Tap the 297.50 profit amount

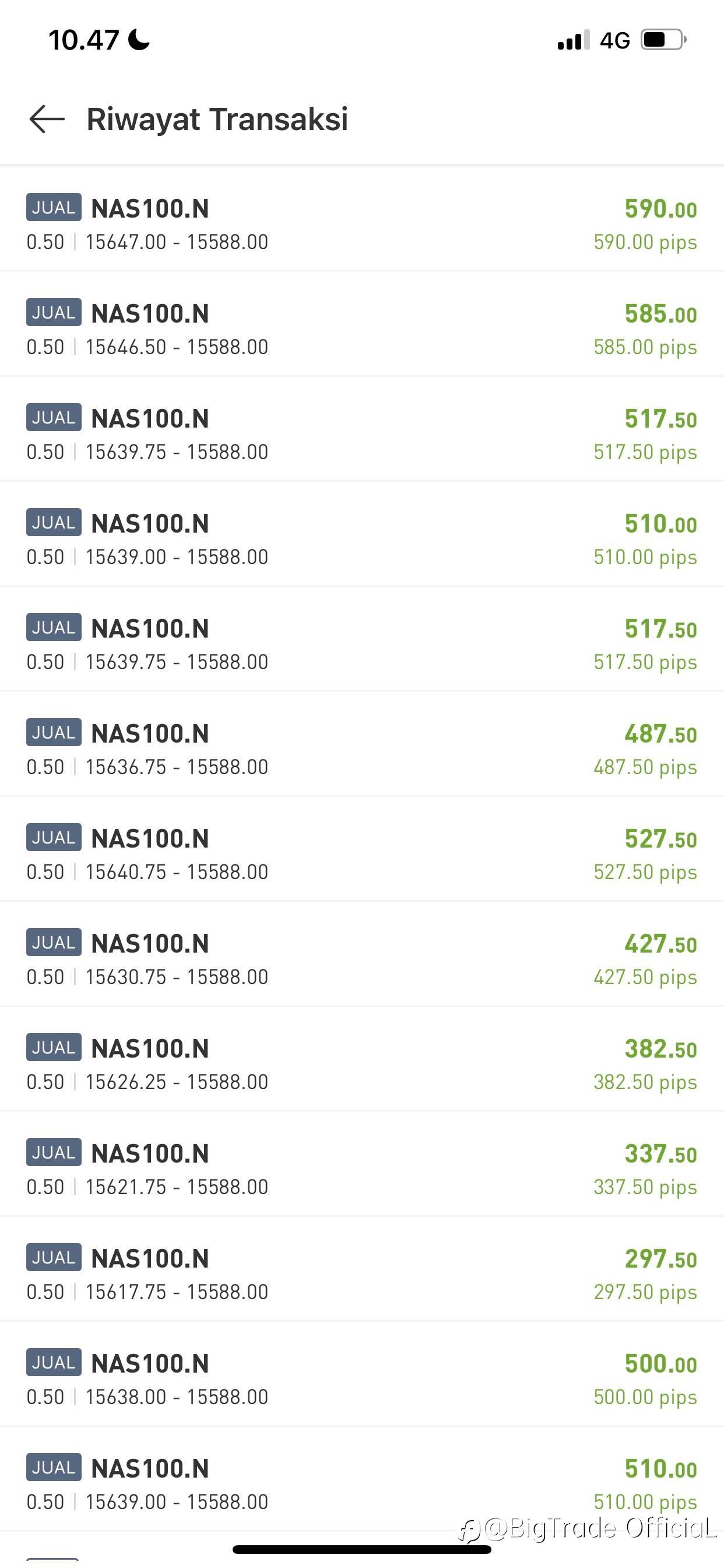coord(660,1259)
